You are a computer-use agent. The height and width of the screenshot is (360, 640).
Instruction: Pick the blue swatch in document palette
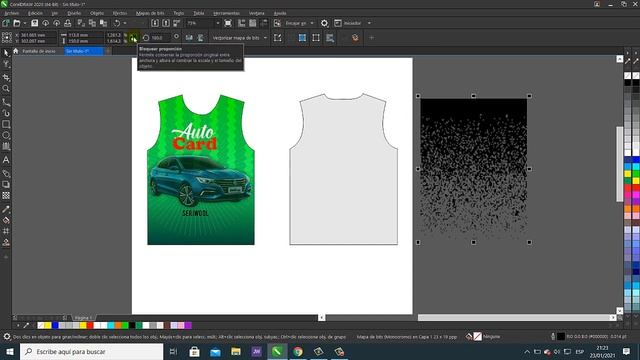pos(55,325)
